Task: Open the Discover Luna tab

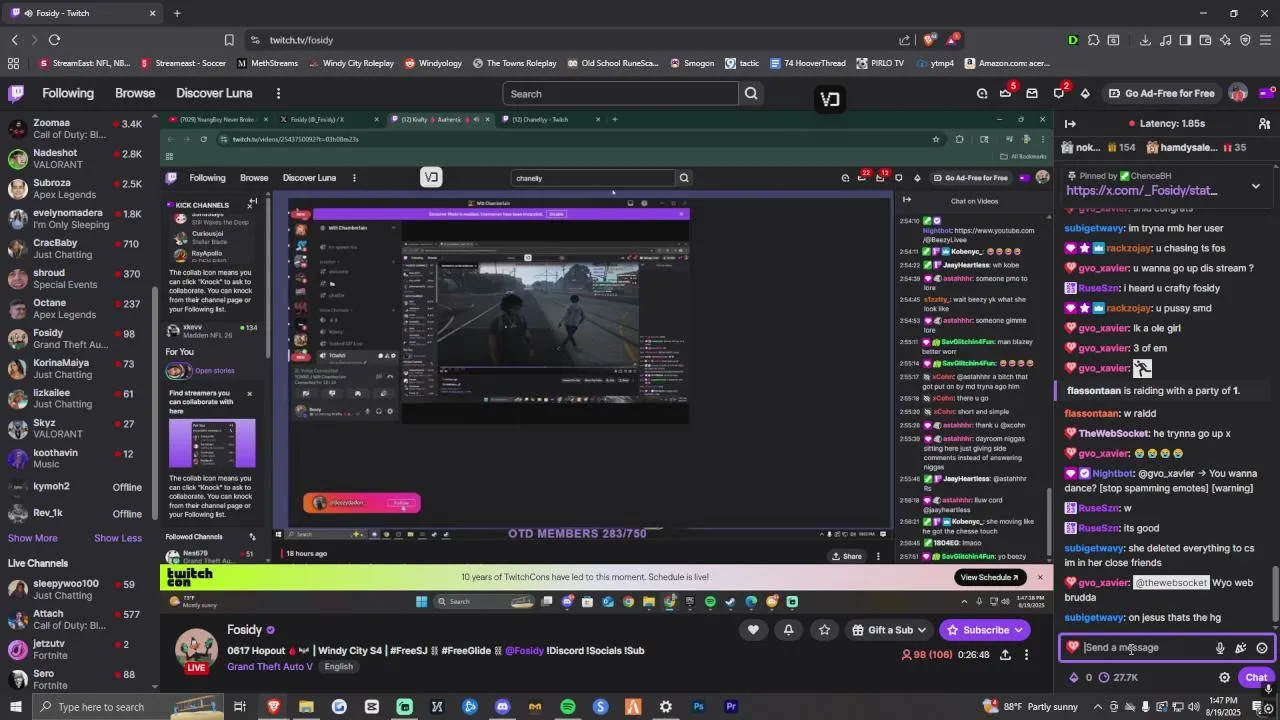Action: tap(214, 93)
